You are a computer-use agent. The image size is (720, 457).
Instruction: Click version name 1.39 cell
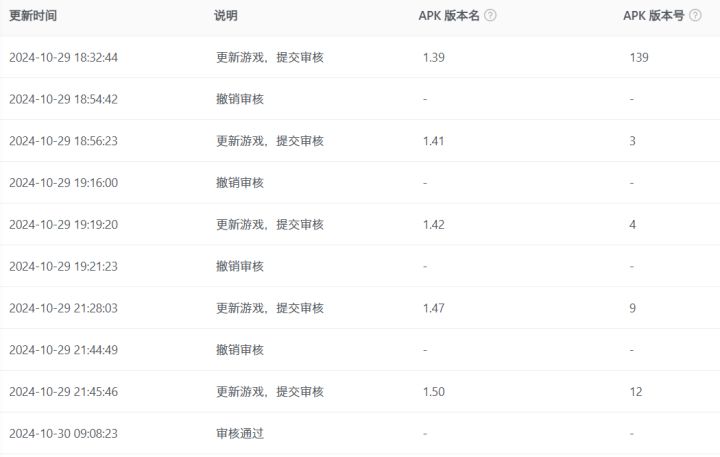pos(434,58)
